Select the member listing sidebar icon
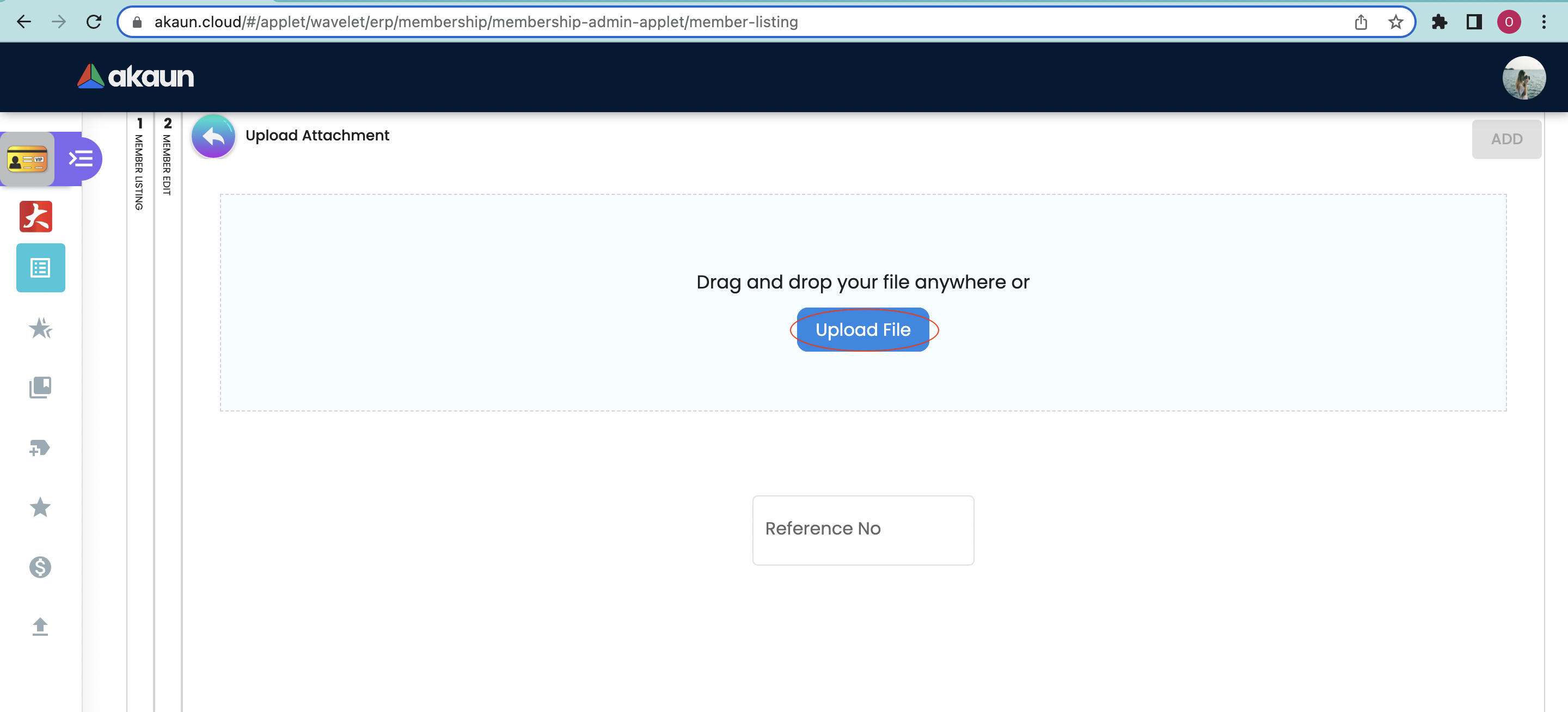Image resolution: width=1568 pixels, height=712 pixels. [x=41, y=268]
